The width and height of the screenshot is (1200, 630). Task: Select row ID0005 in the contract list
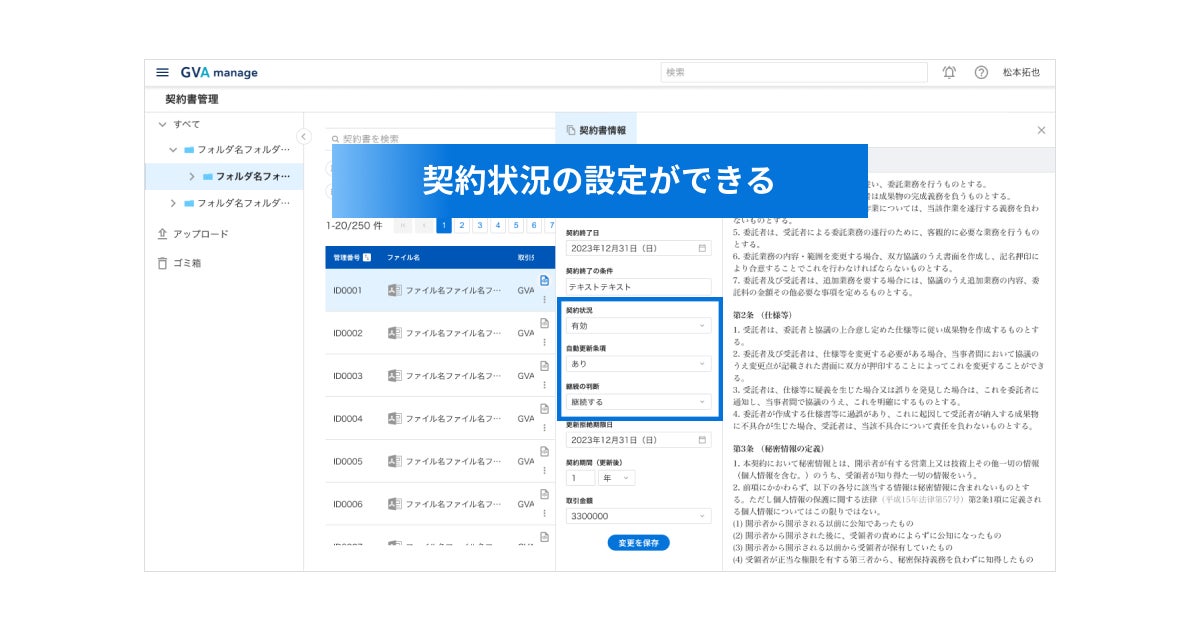tap(440, 462)
